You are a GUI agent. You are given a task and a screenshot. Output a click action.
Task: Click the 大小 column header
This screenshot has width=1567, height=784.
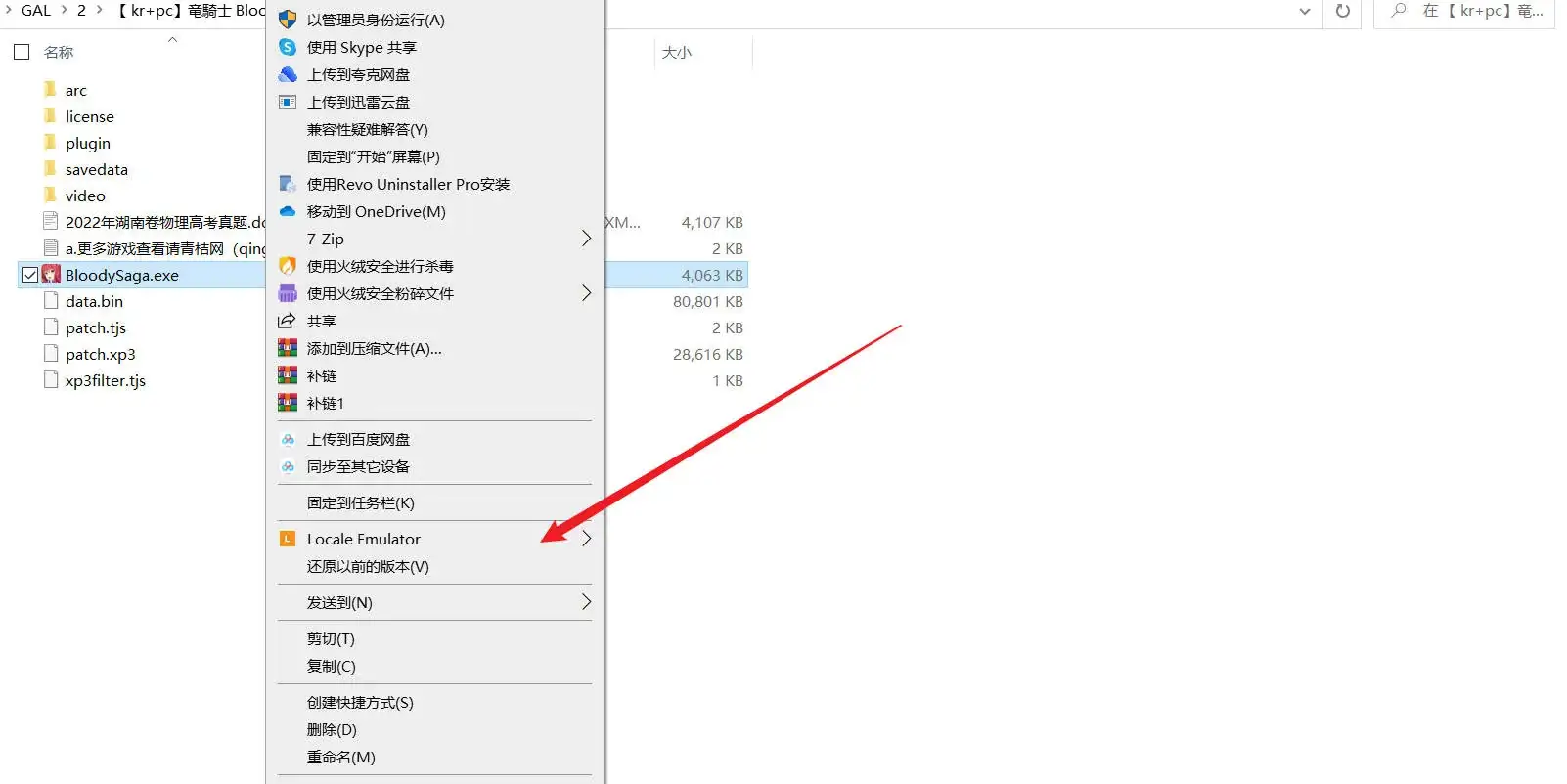677,52
